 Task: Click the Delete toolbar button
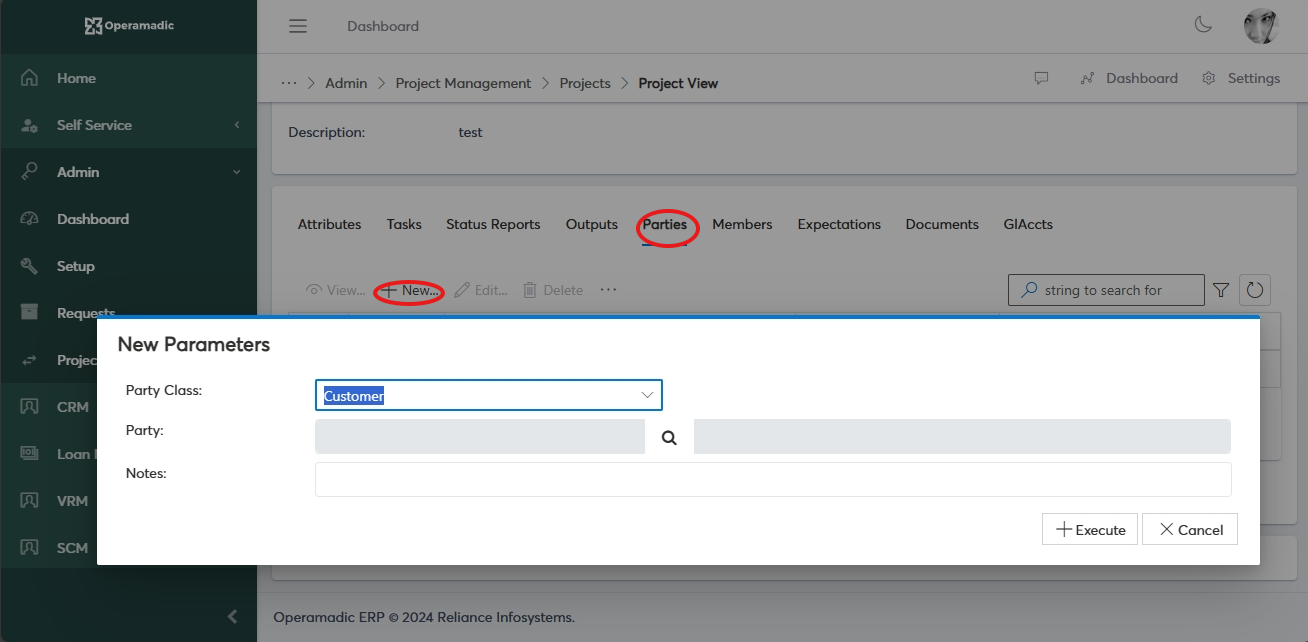pyautogui.click(x=553, y=290)
